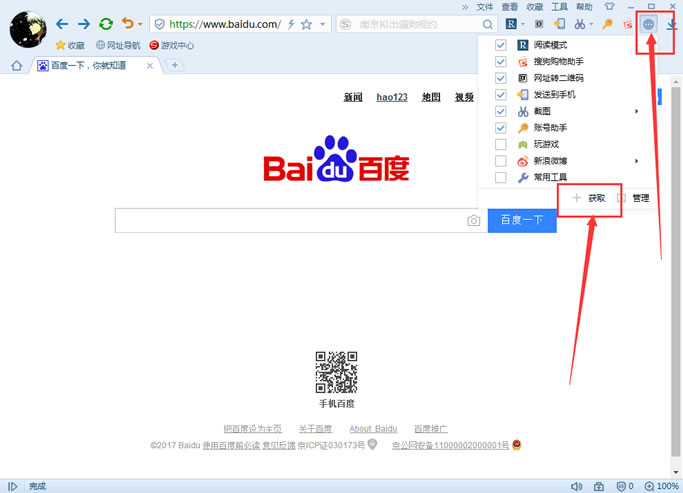Open the 工具 menu
683x493 pixels.
pos(560,7)
